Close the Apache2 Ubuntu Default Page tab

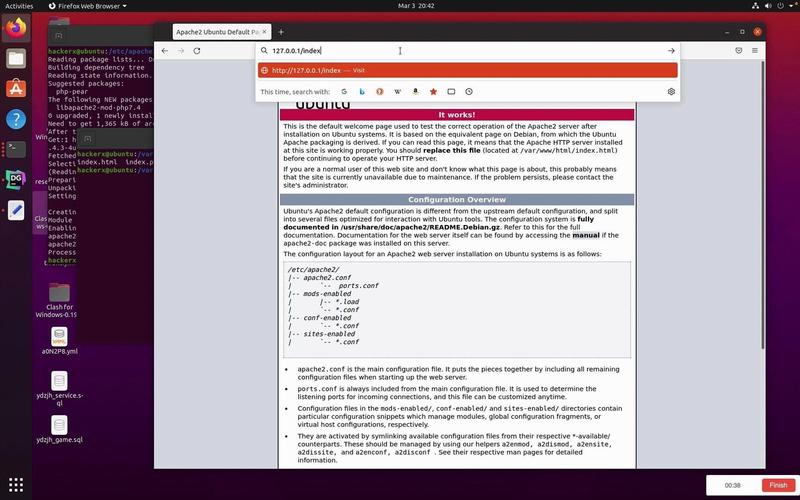click(x=264, y=32)
